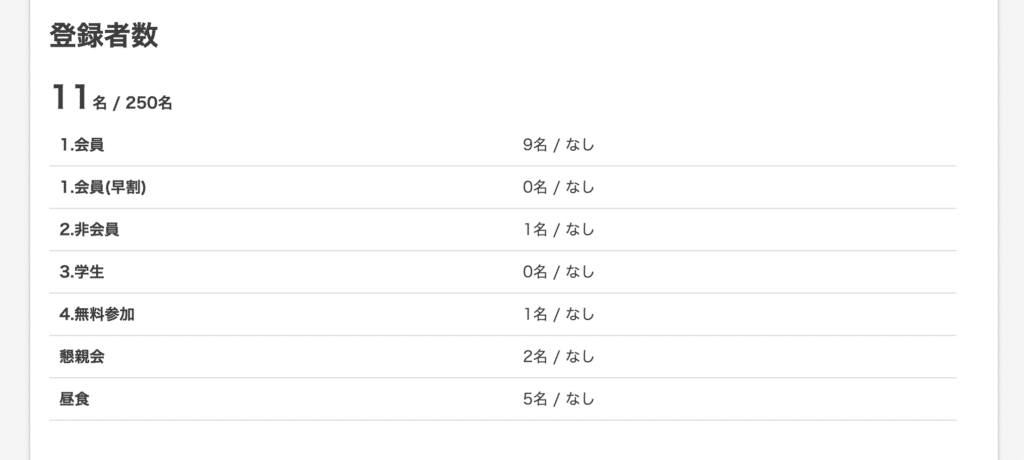Click the 250名 capacity text
Viewport: 1024px width, 460px height.
(x=149, y=103)
